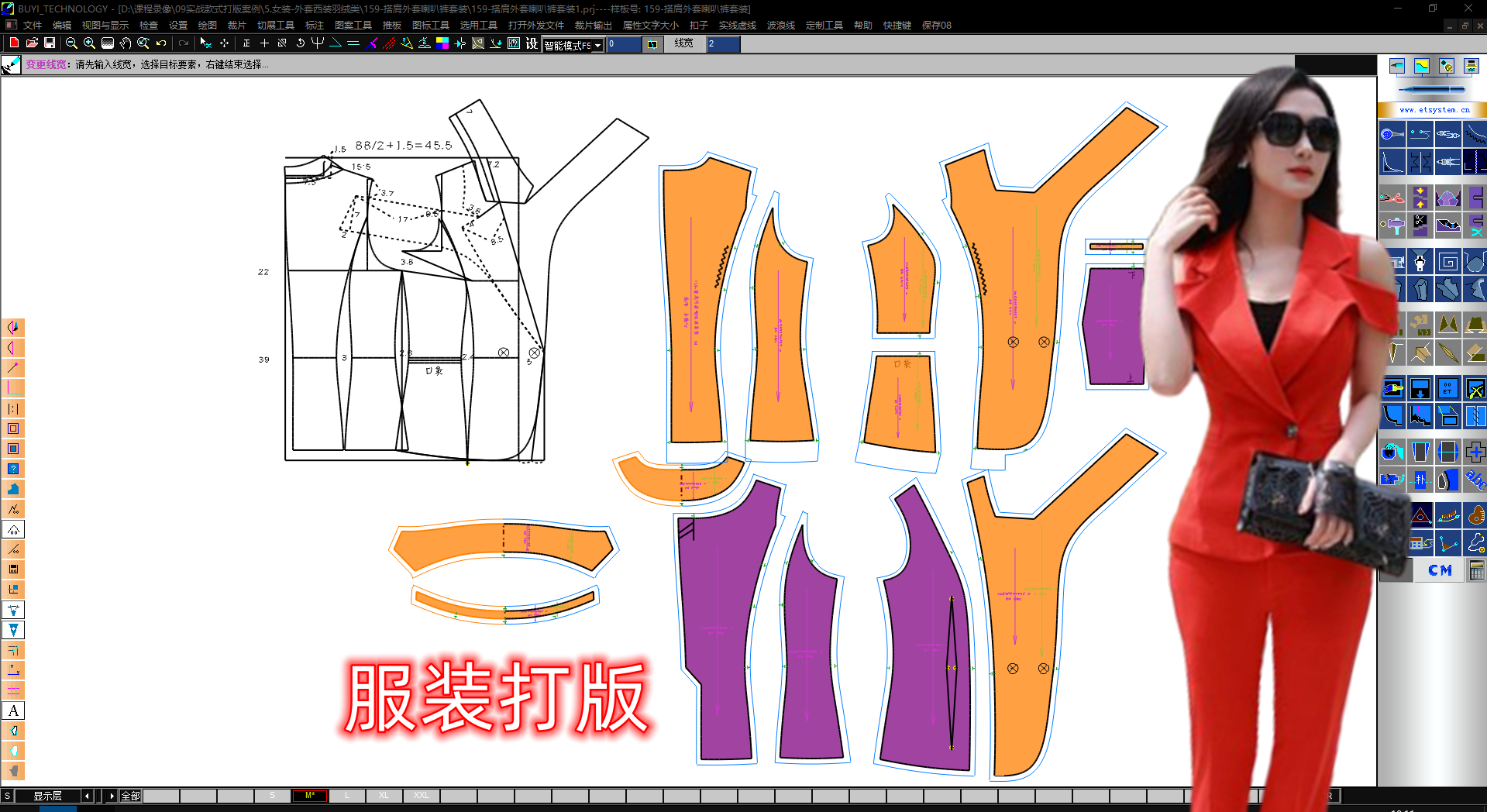This screenshot has height=812, width=1487.
Task: Open the www.etsystem.cn link
Action: (1434, 109)
